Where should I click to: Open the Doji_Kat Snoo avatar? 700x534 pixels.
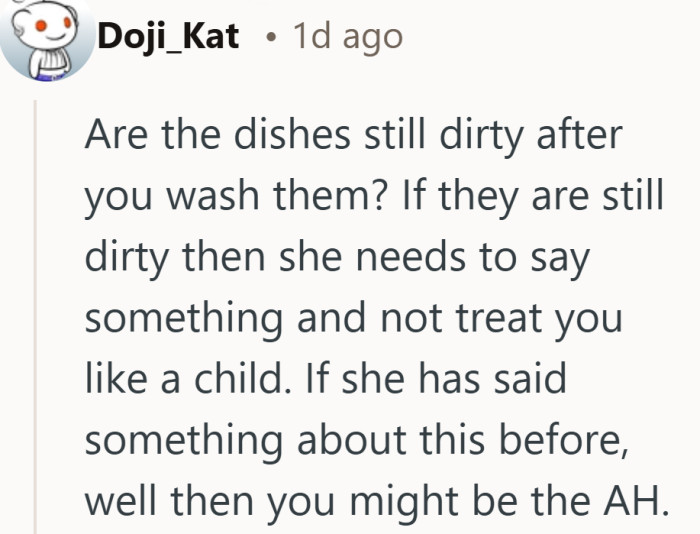point(47,38)
